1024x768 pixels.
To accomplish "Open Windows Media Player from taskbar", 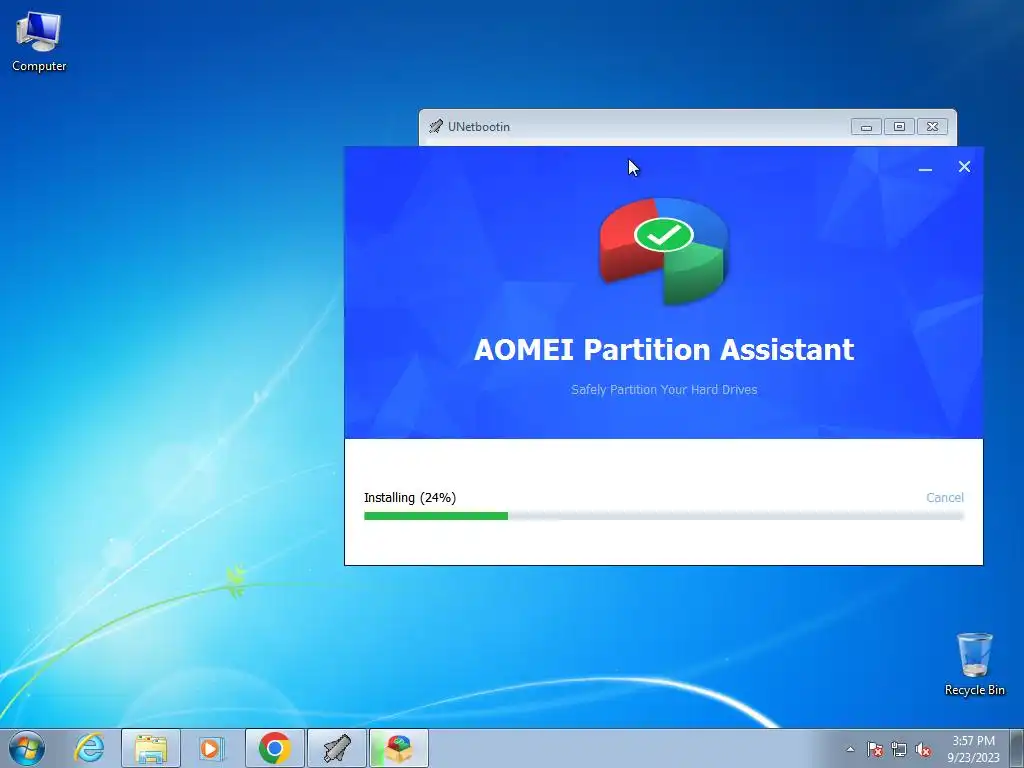I will point(212,748).
